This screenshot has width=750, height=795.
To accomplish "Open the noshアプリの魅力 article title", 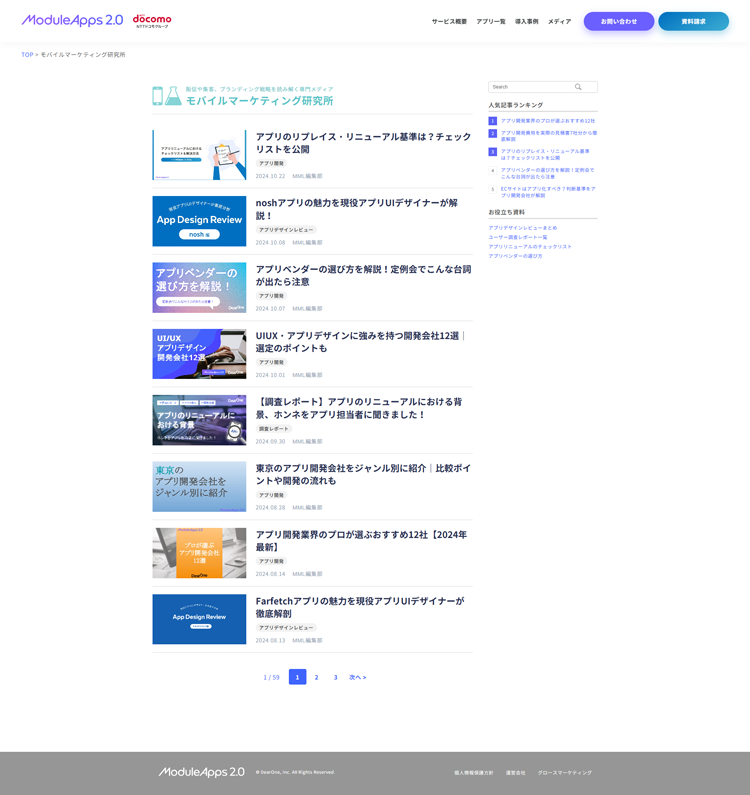I will click(x=356, y=209).
